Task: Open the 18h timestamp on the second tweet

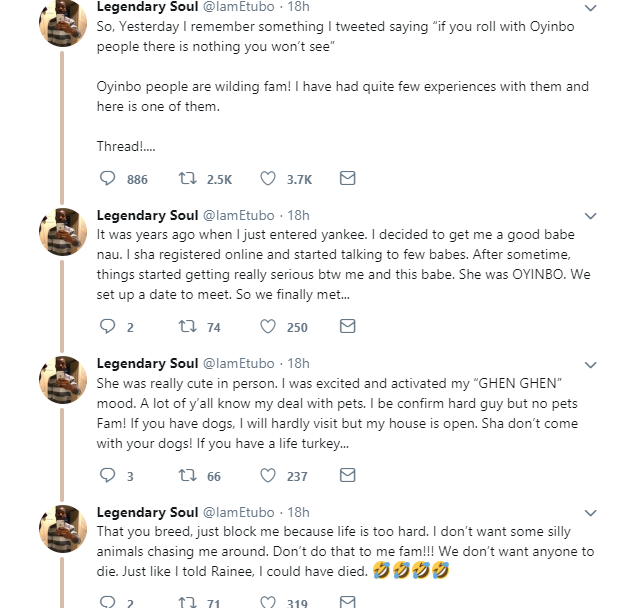Action: (298, 215)
